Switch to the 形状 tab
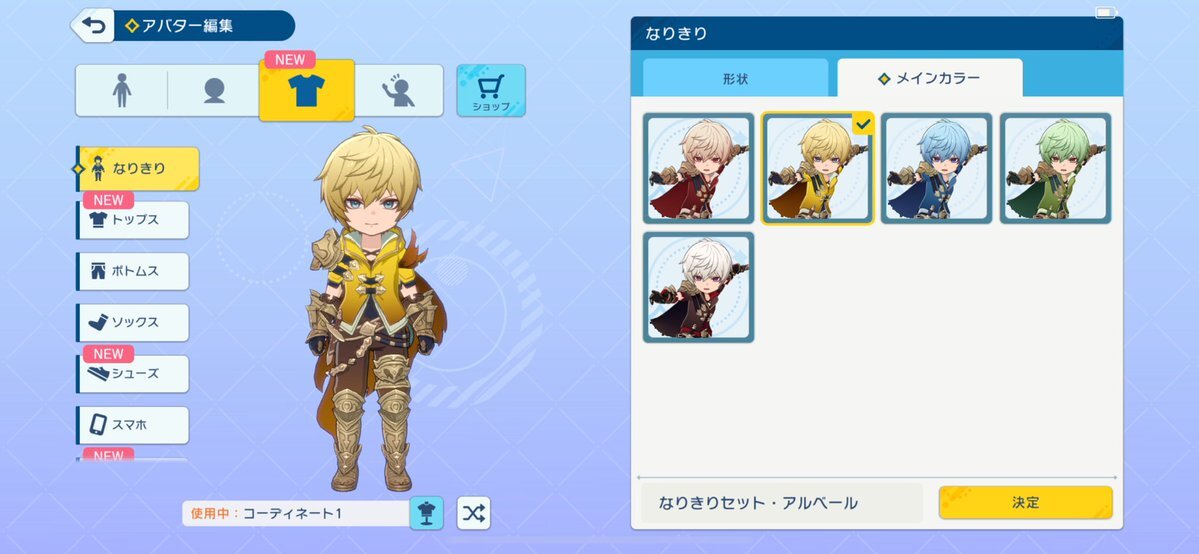The width and height of the screenshot is (1199, 554). click(736, 78)
